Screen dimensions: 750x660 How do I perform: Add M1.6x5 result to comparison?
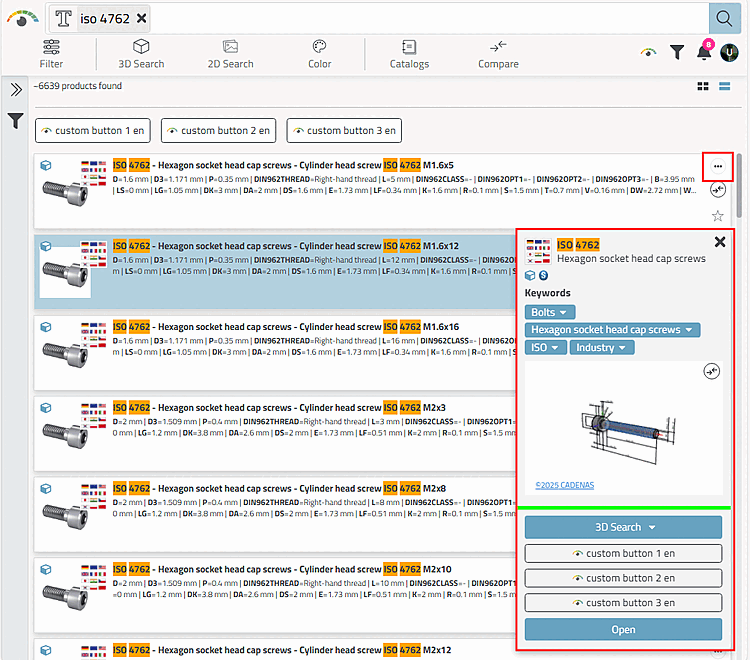click(x=717, y=190)
